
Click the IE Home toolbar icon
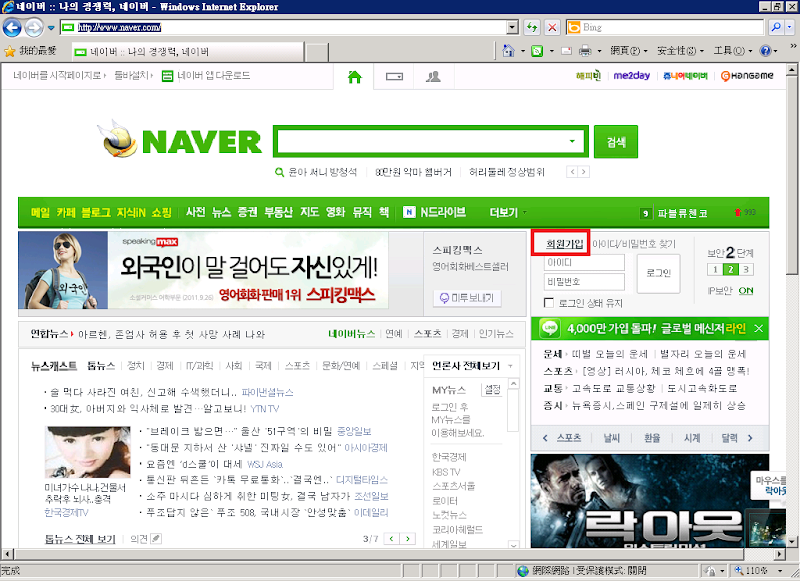[x=509, y=50]
